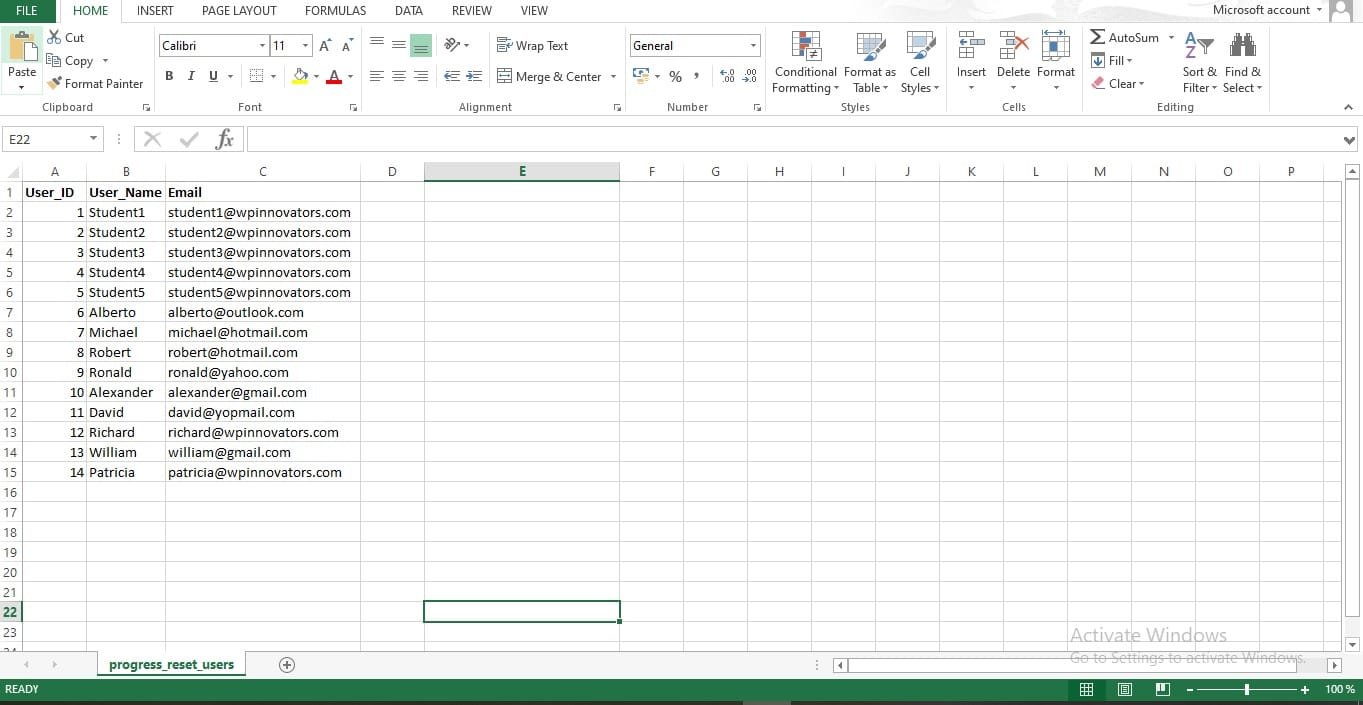Toggle bottom align in the Alignment group
The image size is (1363, 705).
(x=421, y=44)
